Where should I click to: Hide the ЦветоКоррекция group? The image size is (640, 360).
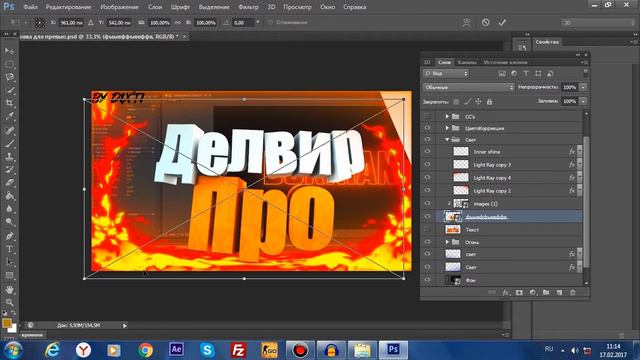(x=427, y=128)
